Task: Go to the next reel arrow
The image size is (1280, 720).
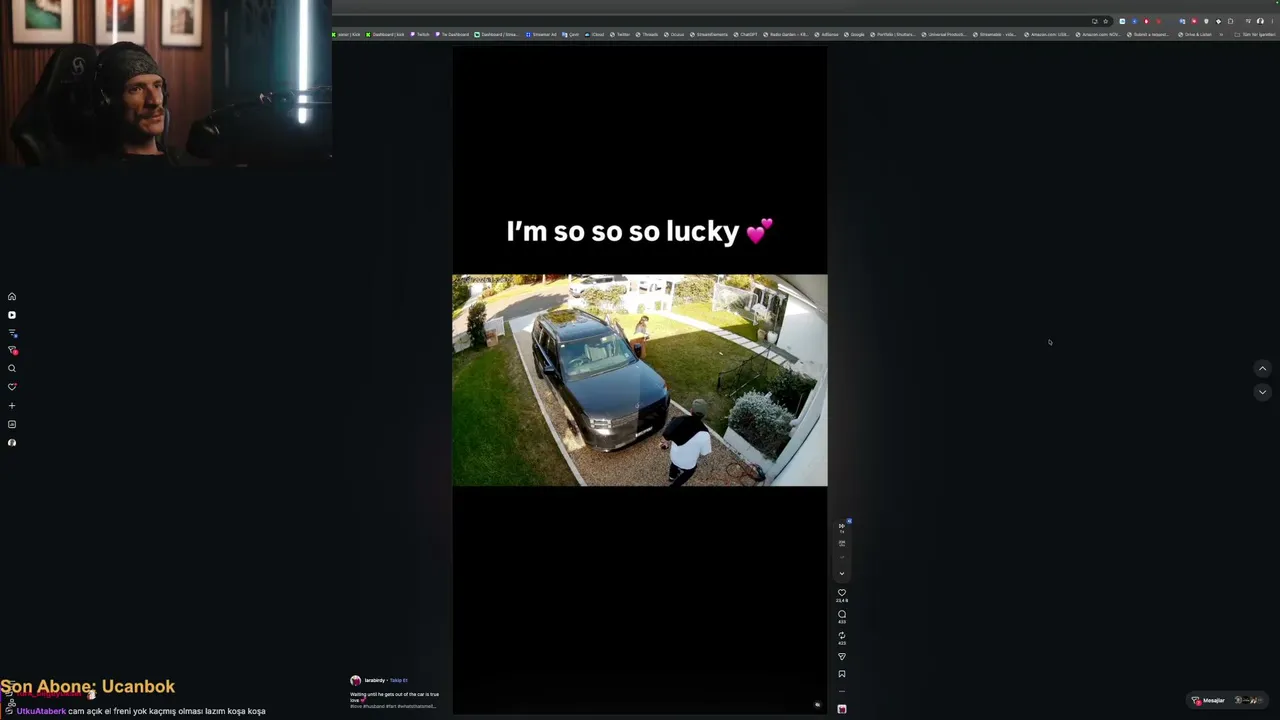Action: tap(1262, 392)
